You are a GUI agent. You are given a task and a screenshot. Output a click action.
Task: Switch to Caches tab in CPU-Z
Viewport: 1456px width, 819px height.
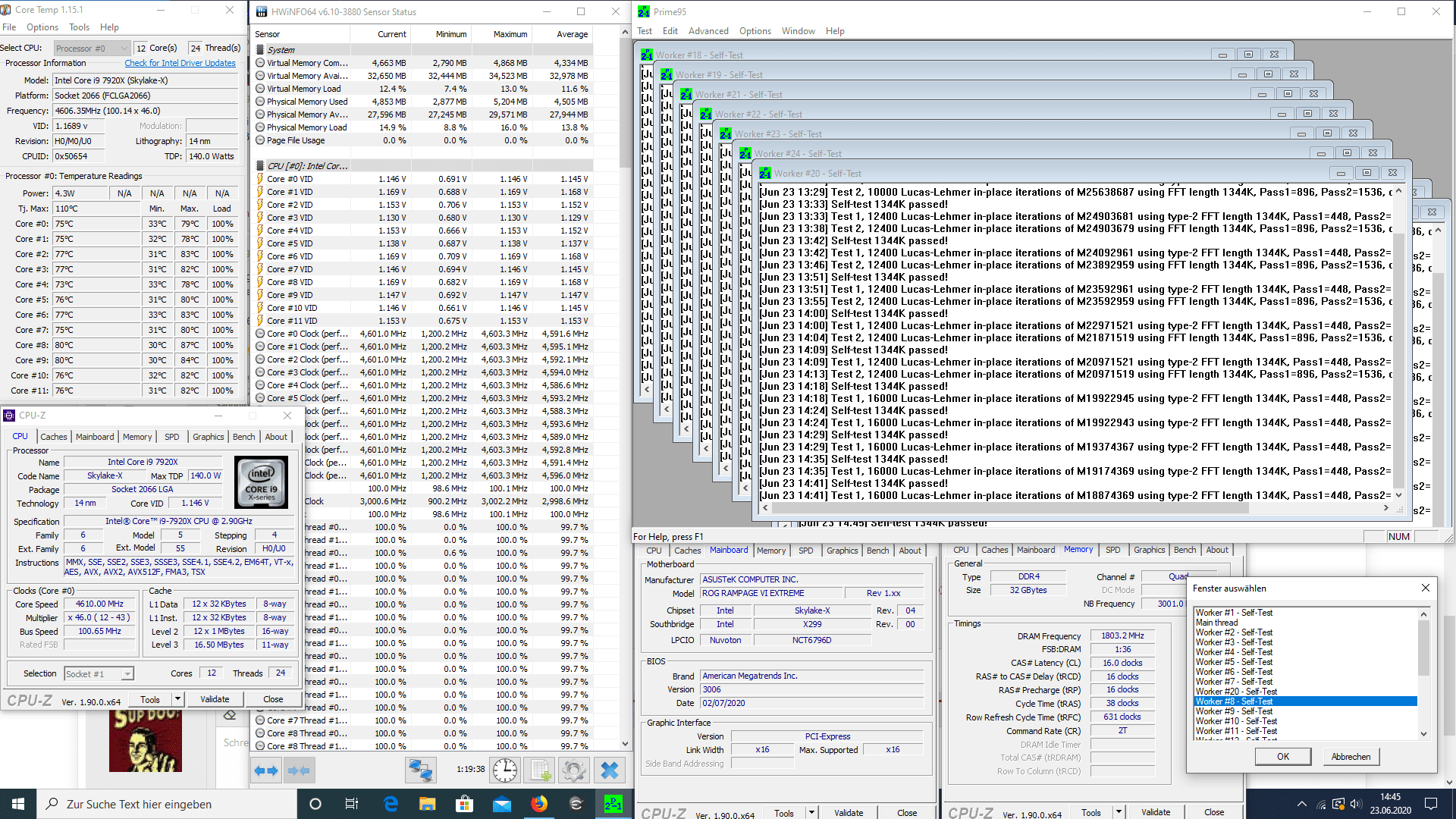click(x=54, y=437)
